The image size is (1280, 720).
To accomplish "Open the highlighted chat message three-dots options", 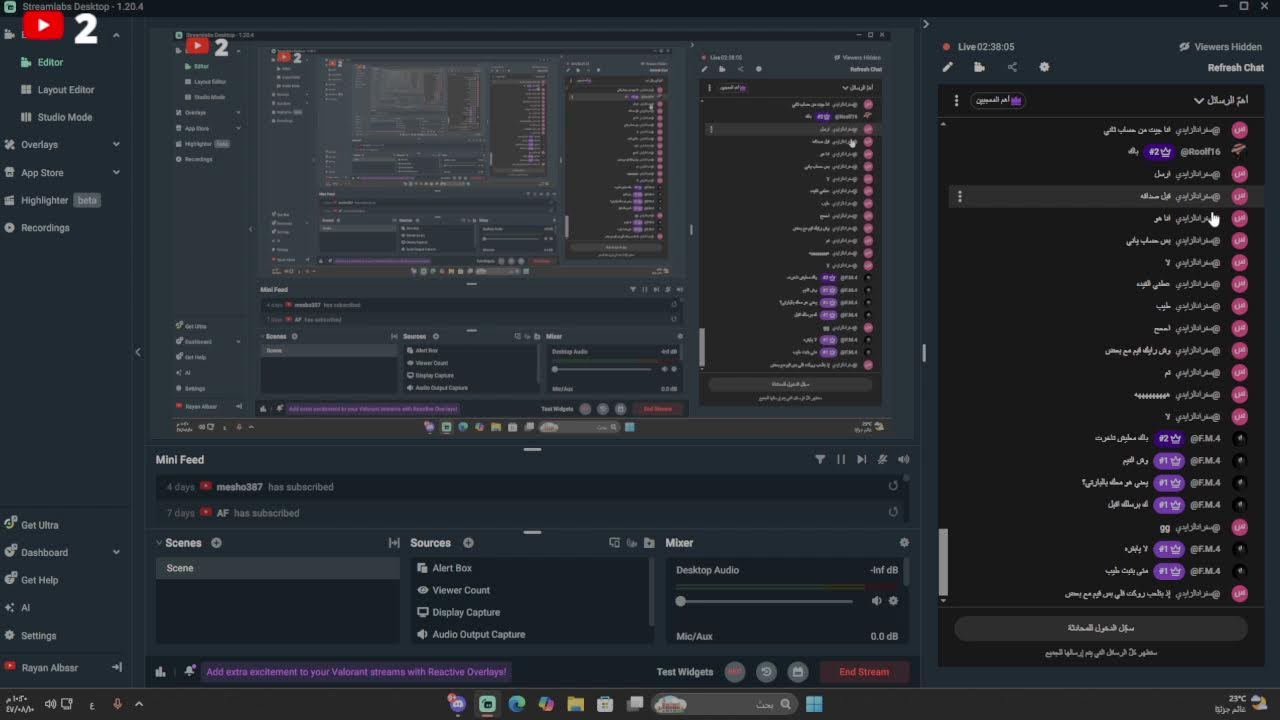I will tap(960, 196).
